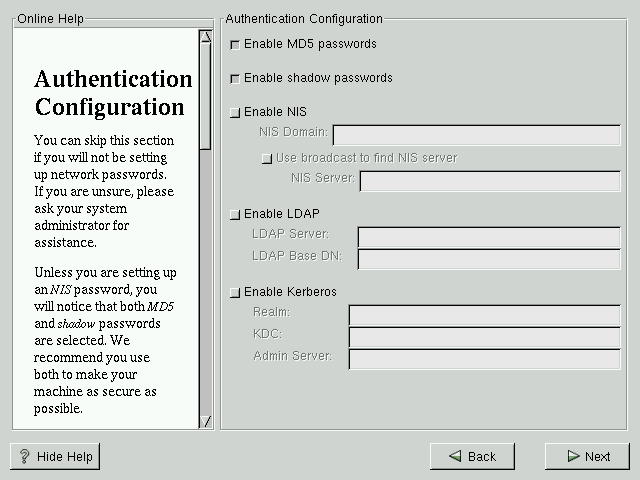Image resolution: width=640 pixels, height=480 pixels.
Task: Check Use broadcast to find NIS server
Action: pyautogui.click(x=266, y=158)
